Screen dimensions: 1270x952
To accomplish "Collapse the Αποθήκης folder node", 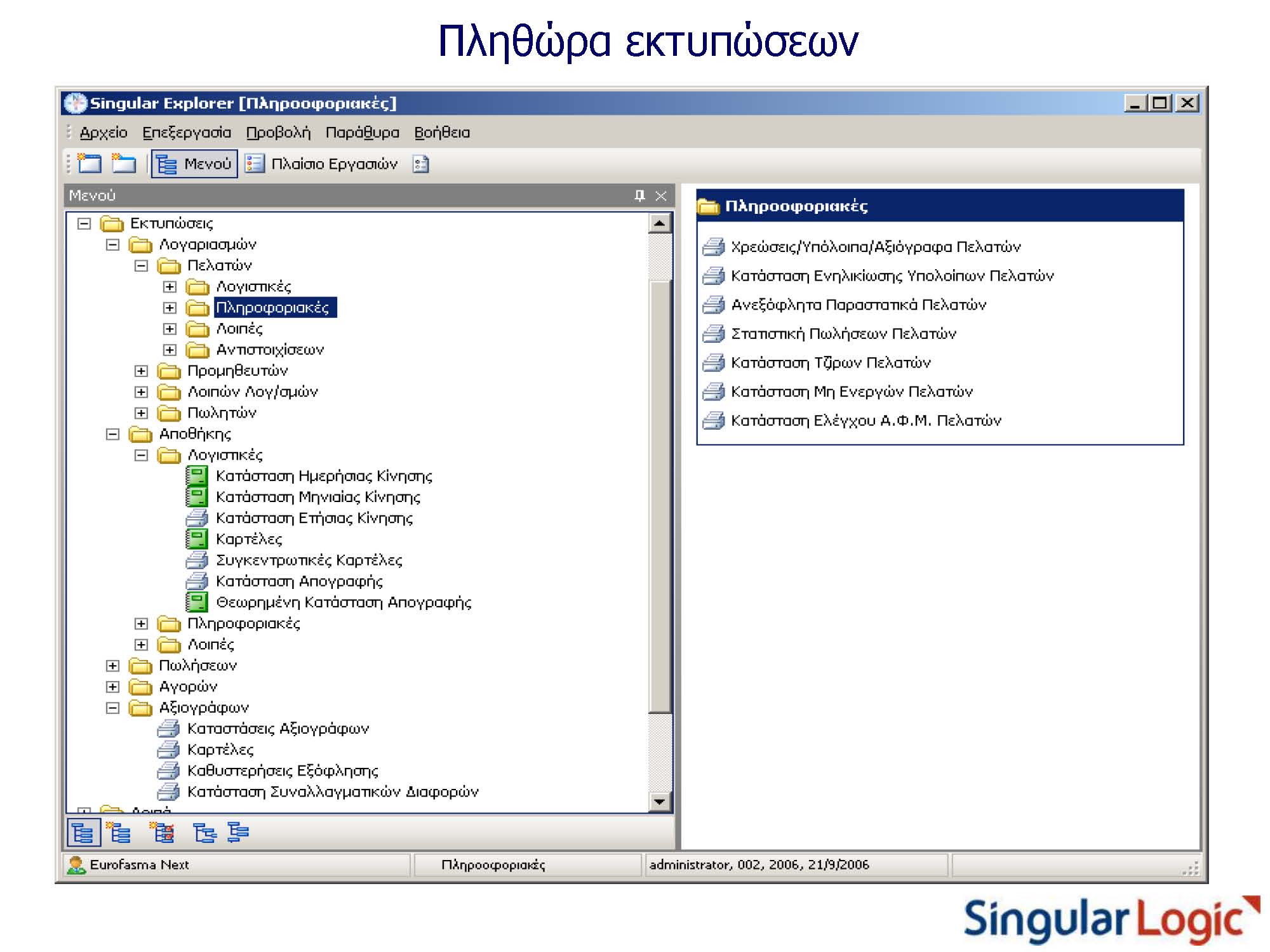I will tap(112, 434).
